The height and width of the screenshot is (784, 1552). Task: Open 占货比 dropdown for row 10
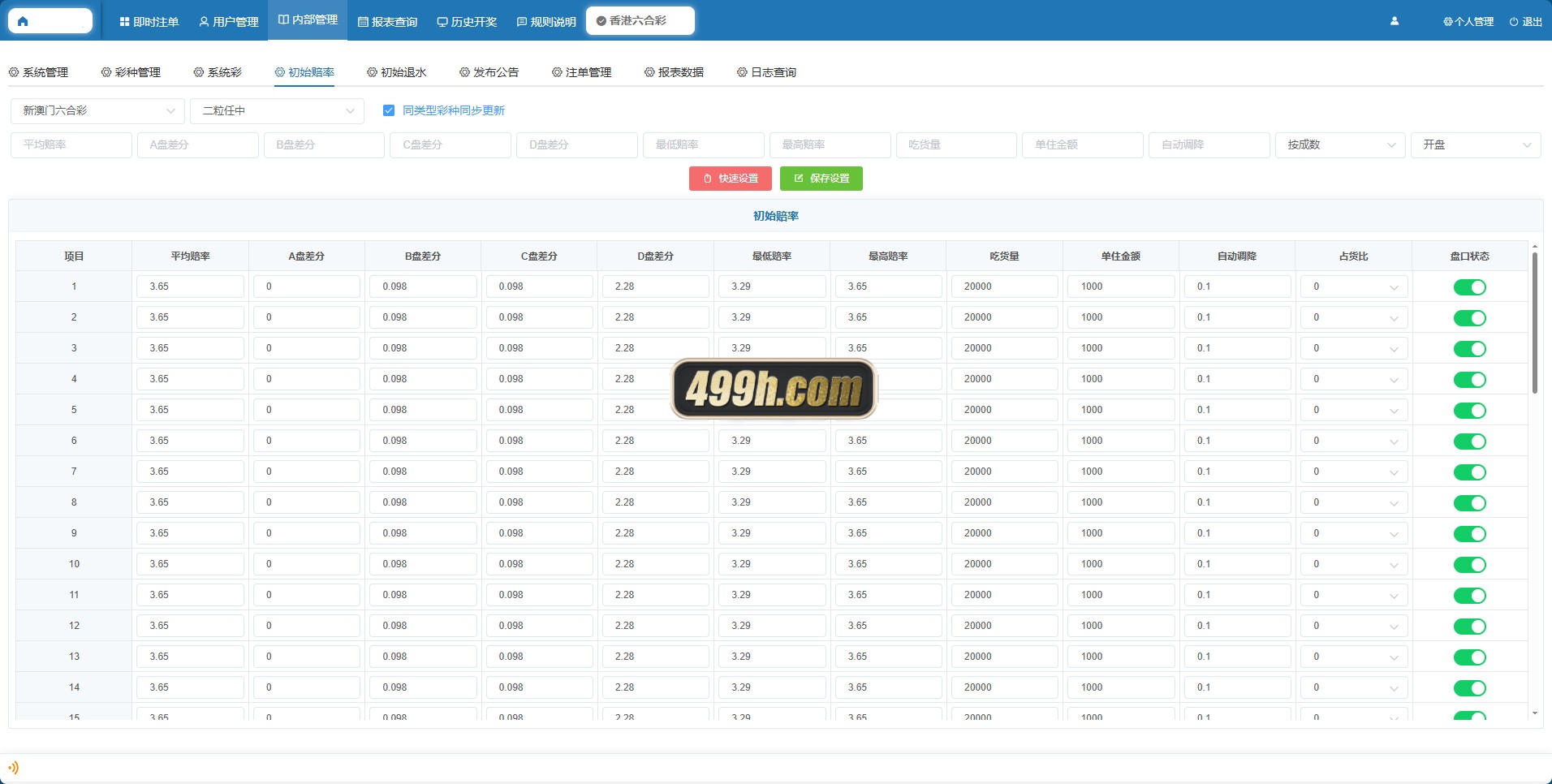[x=1354, y=564]
